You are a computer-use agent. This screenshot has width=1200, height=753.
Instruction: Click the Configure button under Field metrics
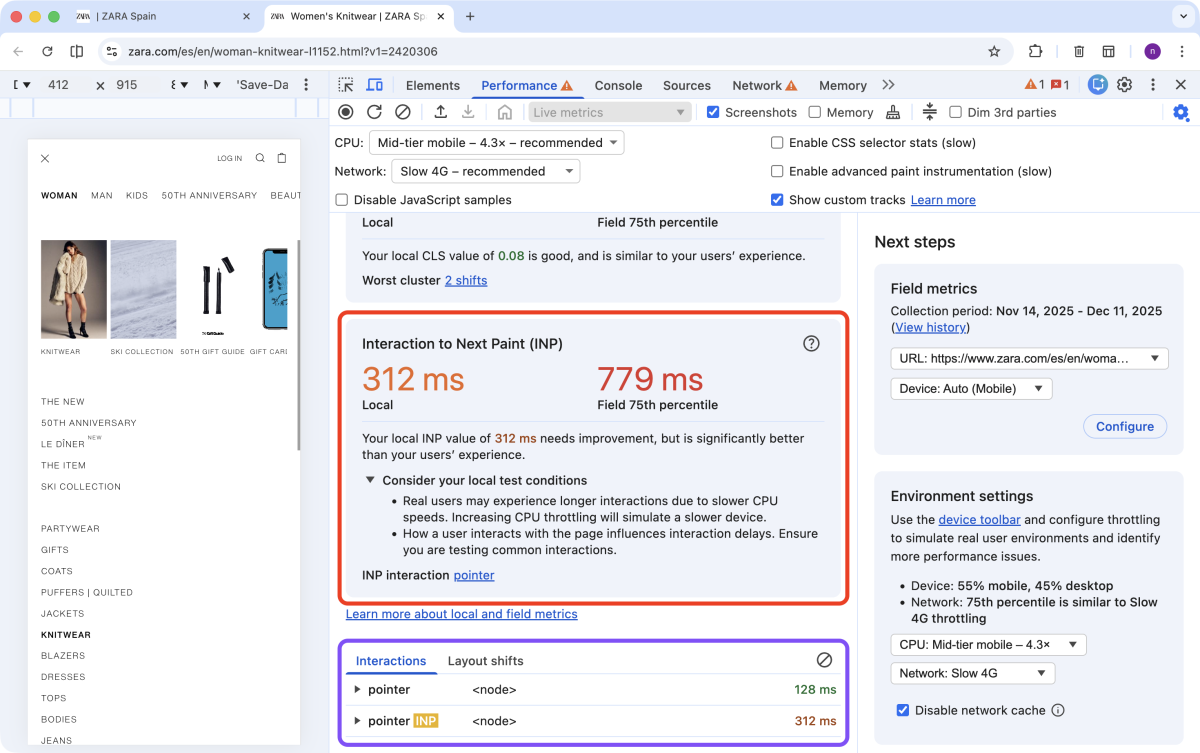tap(1124, 426)
